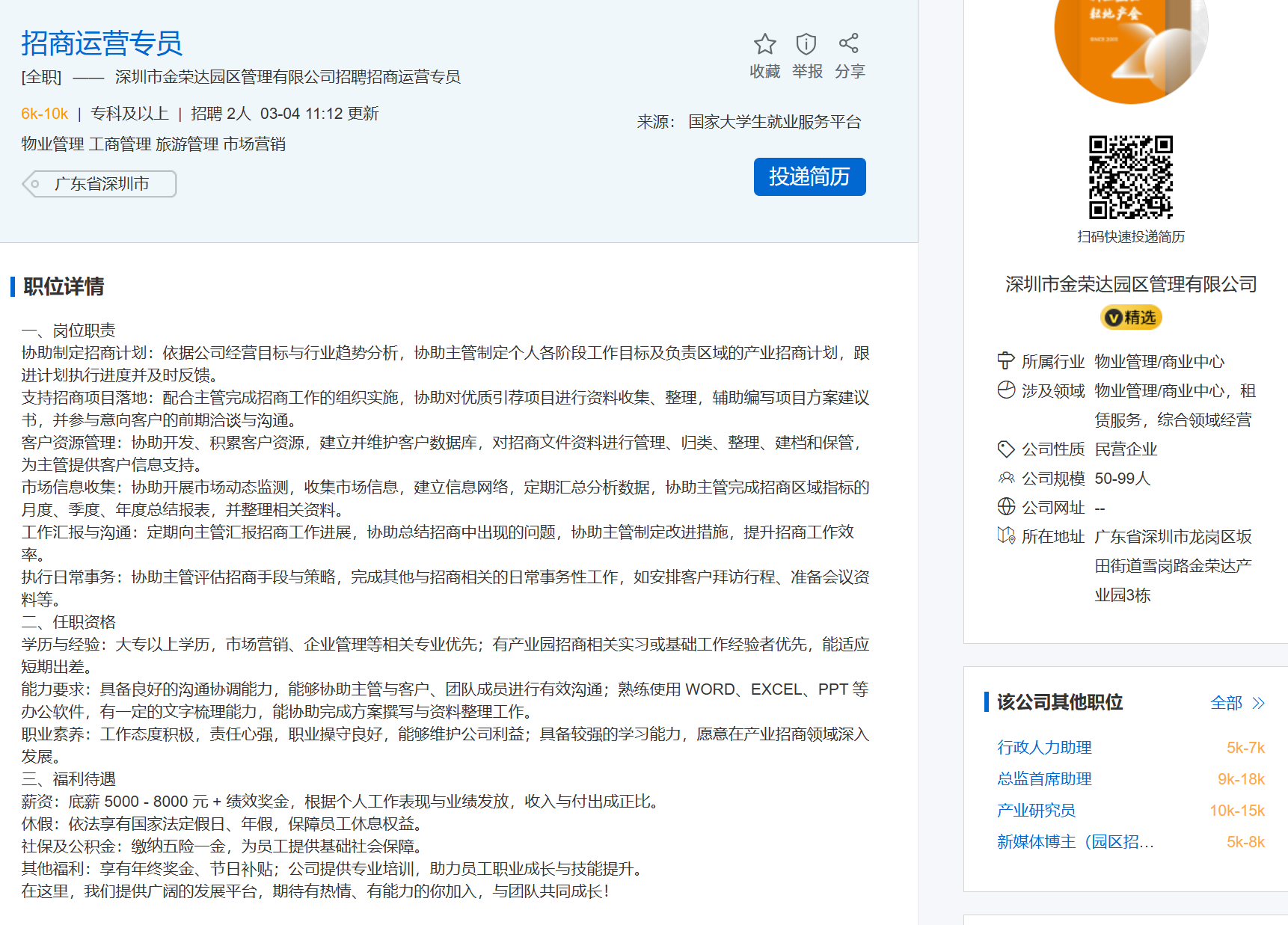The image size is (1288, 925).
Task: Click the tag icon beside 公司性质
Action: pyautogui.click(x=1006, y=449)
